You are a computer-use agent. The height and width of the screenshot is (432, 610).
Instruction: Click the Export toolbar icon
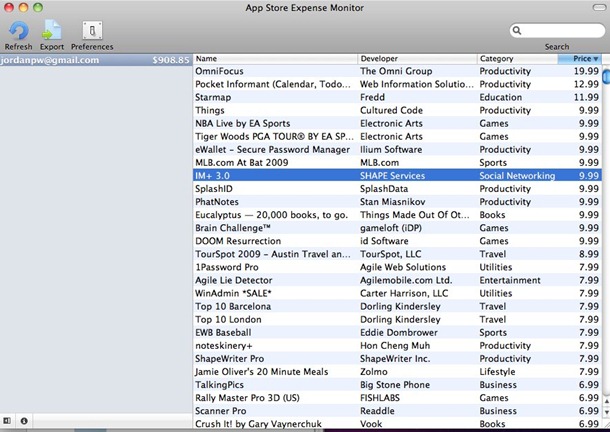51,30
